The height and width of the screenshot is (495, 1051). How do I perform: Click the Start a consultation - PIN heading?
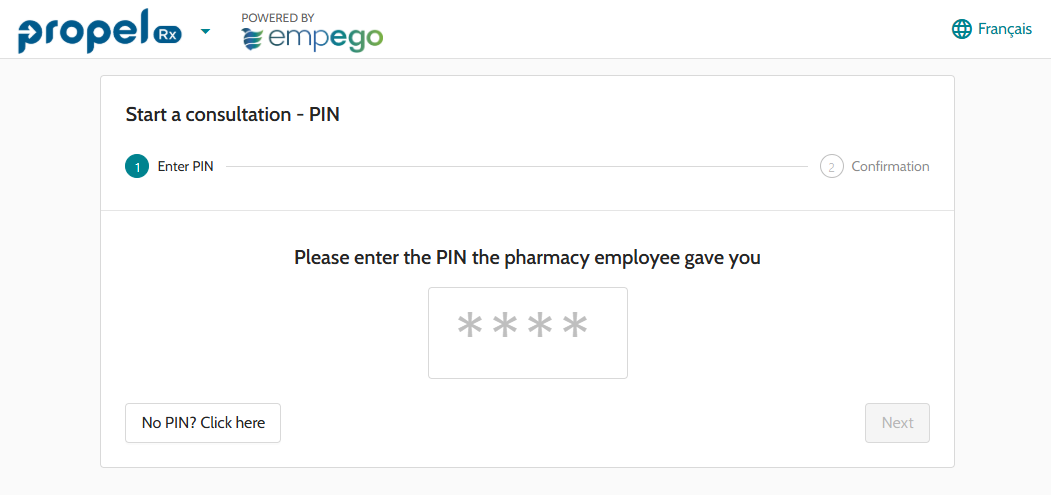(x=233, y=115)
